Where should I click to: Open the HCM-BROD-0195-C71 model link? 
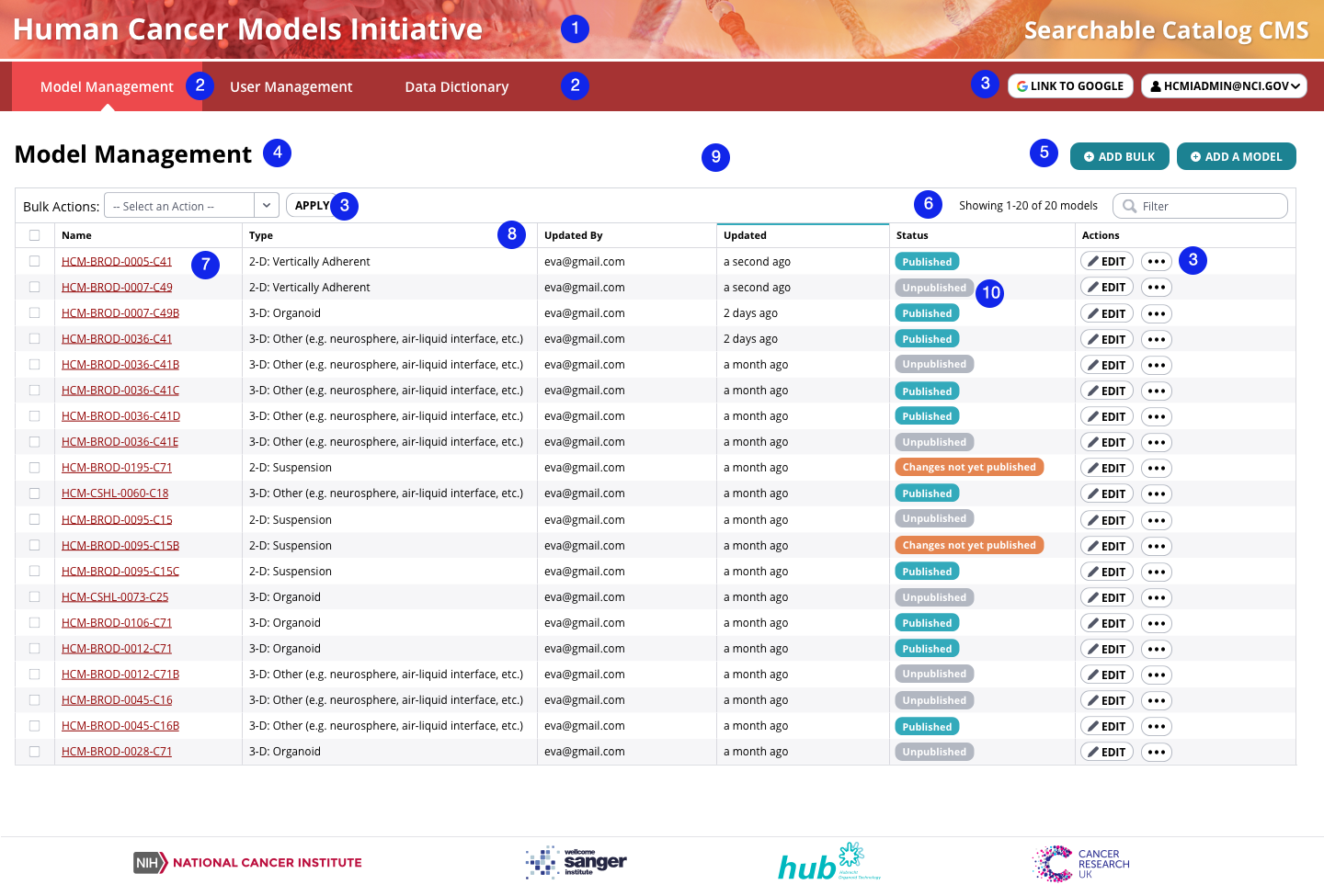[115, 467]
